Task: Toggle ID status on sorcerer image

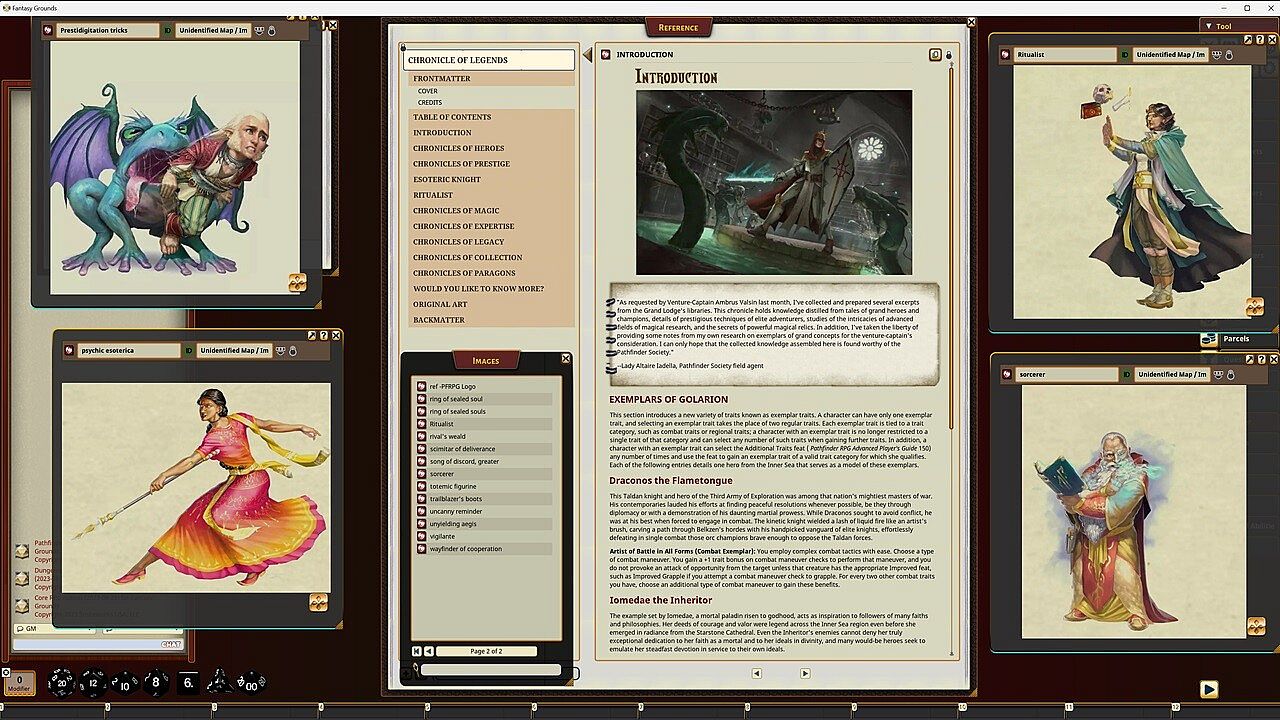Action: click(x=1127, y=374)
